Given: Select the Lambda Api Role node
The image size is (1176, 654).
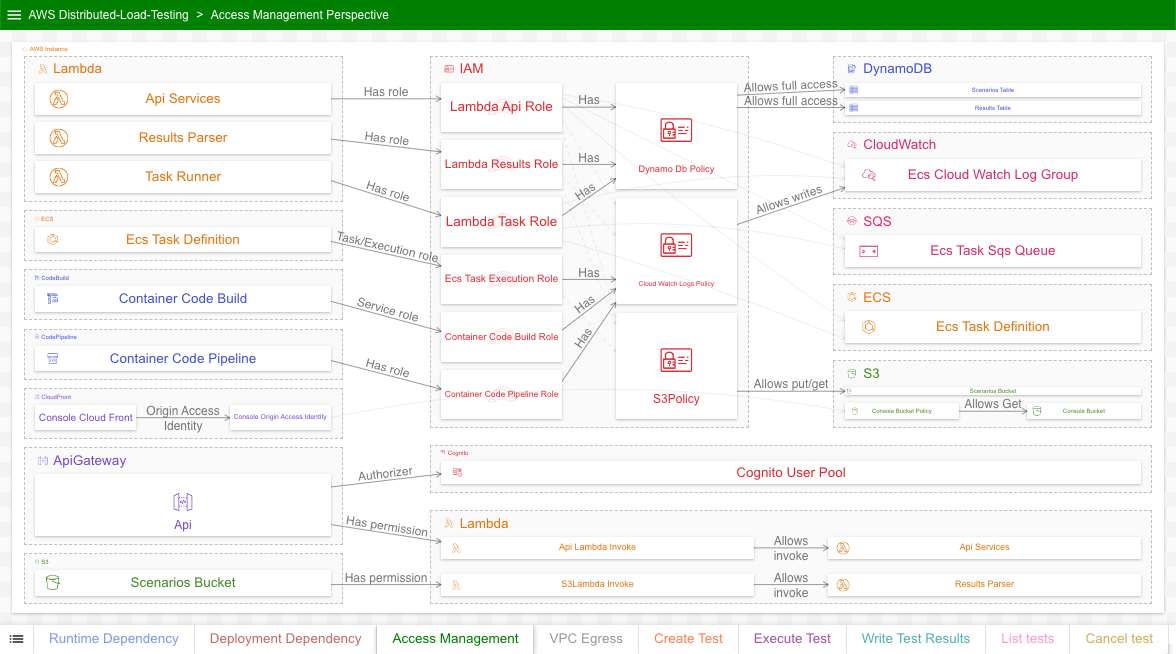Looking at the screenshot, I should pos(501,106).
